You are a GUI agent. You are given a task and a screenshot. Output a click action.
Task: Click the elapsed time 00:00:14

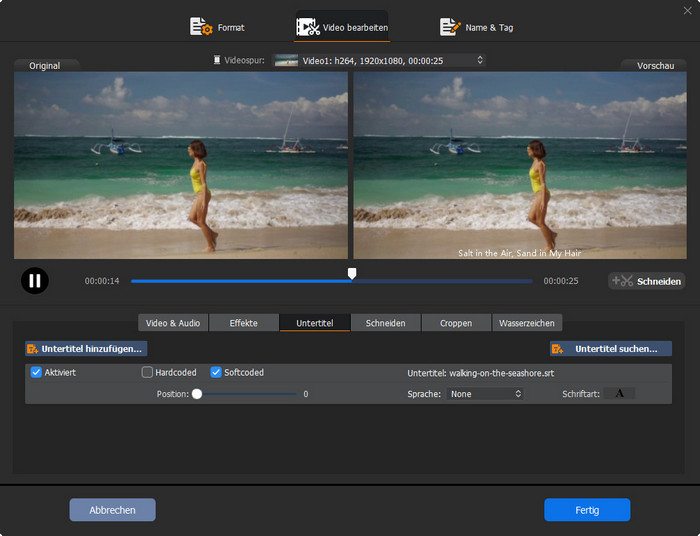click(x=102, y=281)
